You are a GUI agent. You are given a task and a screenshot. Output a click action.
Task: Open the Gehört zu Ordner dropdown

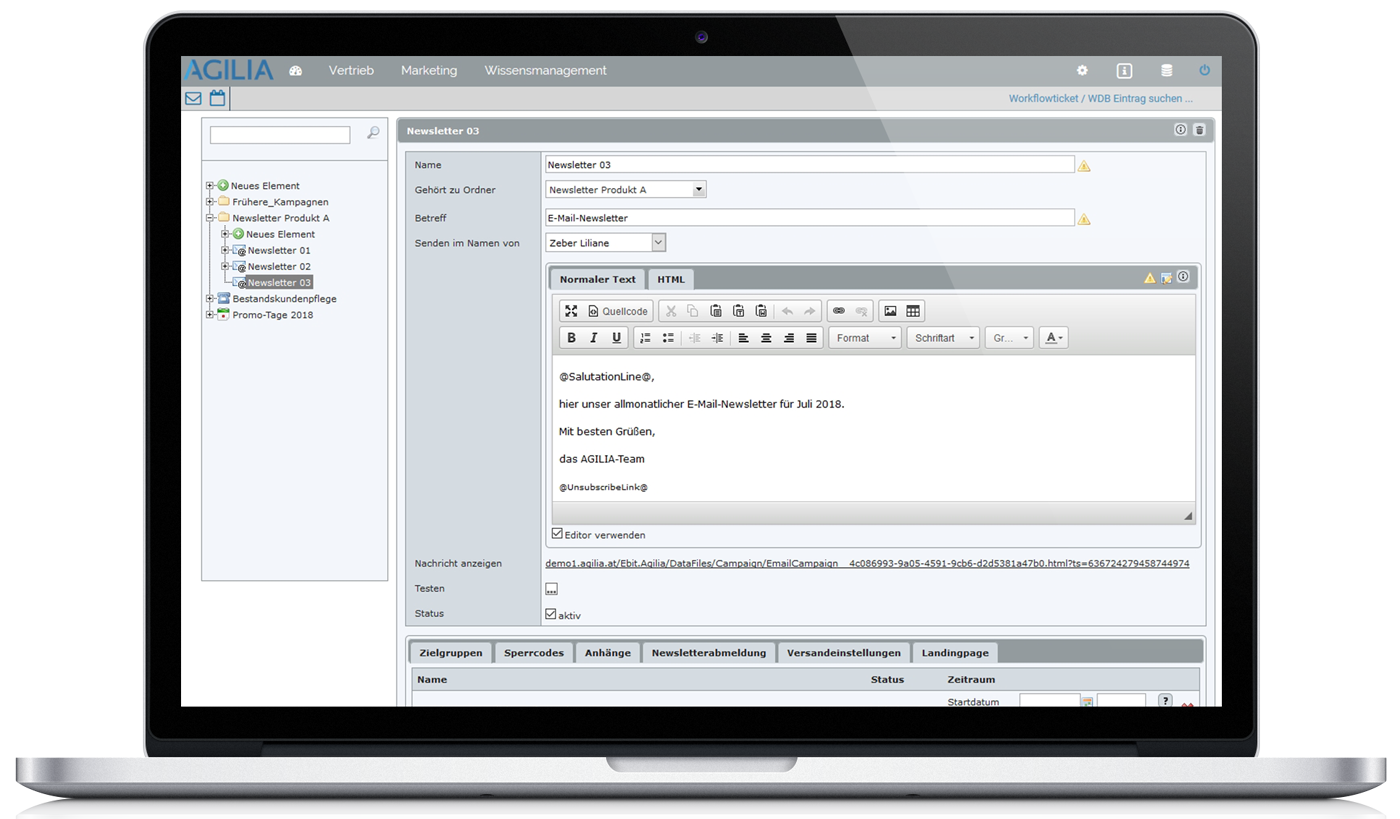(626, 189)
